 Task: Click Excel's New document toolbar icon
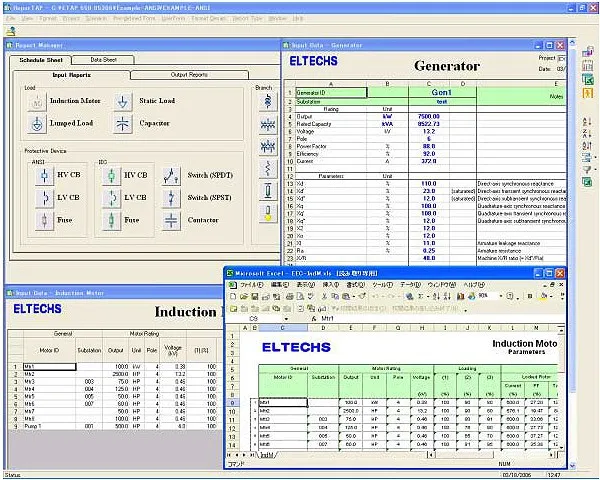pos(233,296)
